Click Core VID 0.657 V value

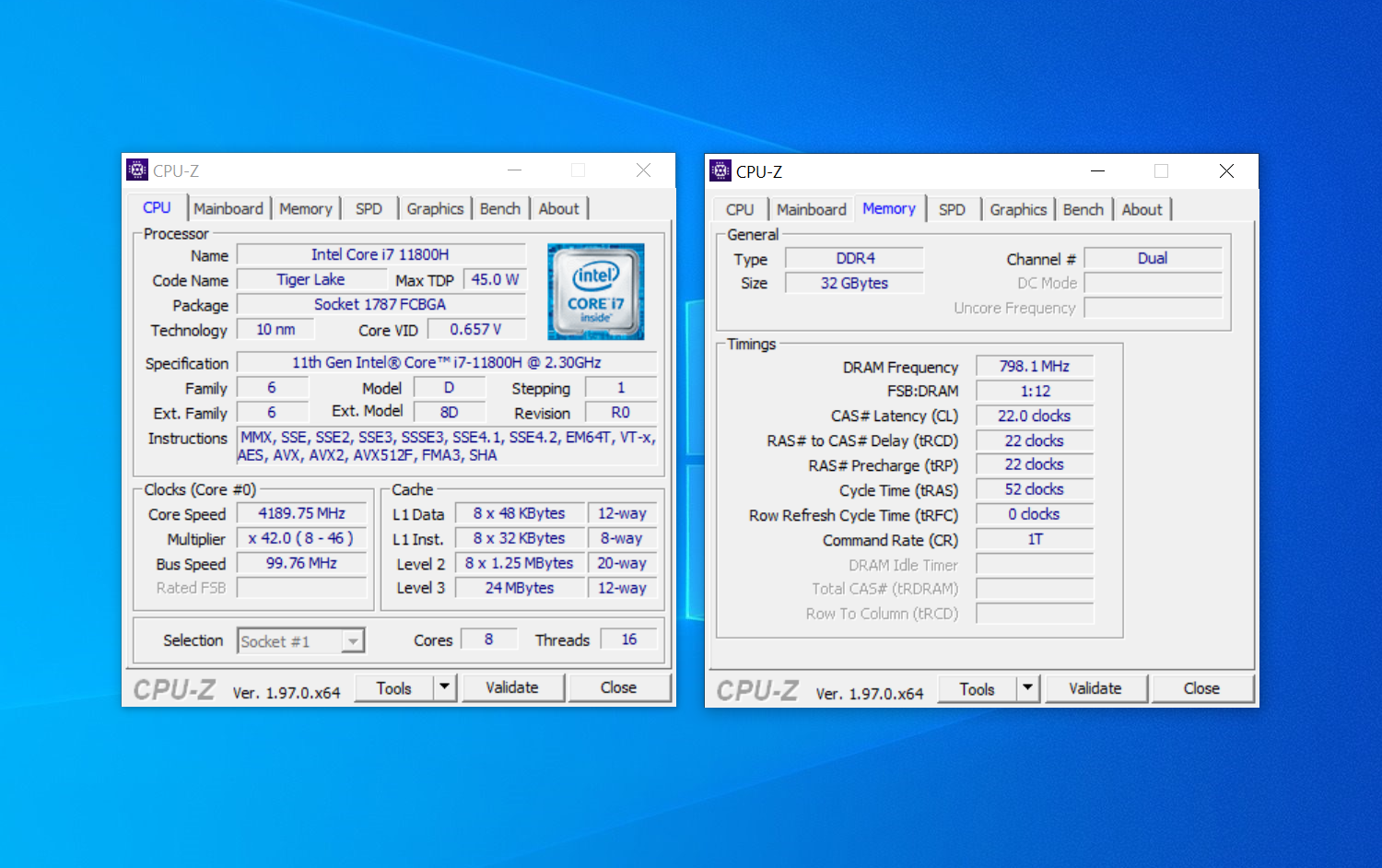(476, 329)
